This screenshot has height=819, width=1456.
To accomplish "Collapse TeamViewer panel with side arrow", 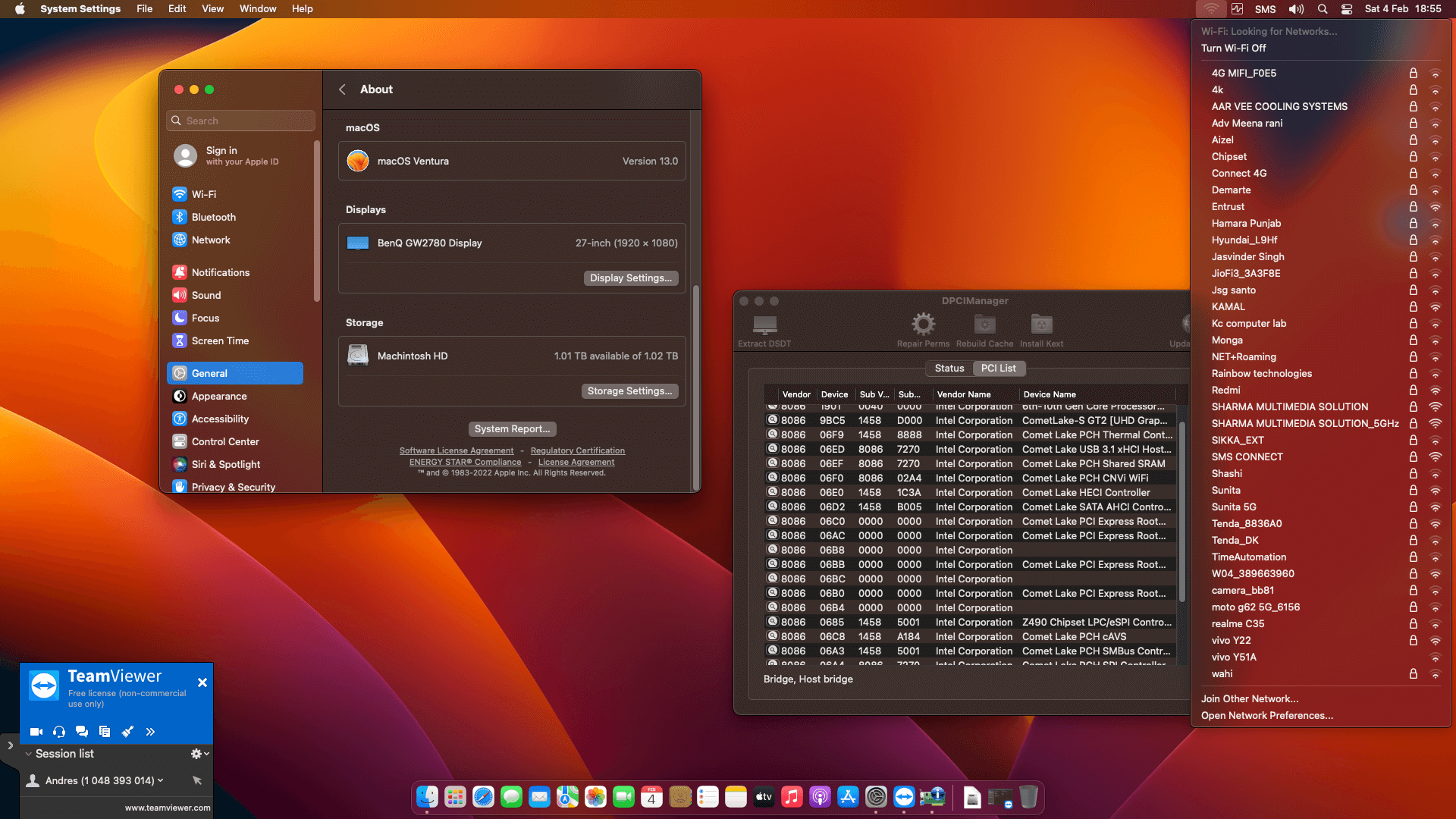I will tap(10, 745).
